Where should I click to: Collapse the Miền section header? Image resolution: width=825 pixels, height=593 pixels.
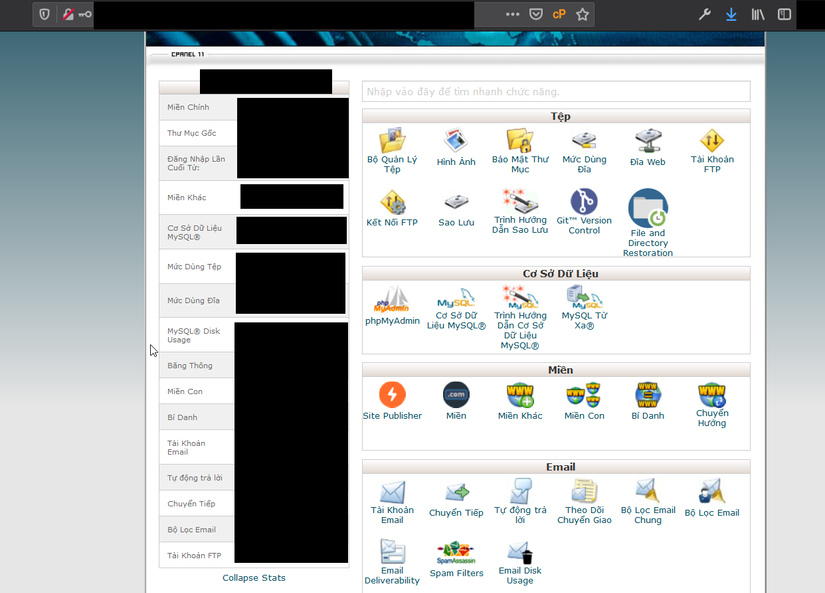(x=556, y=370)
